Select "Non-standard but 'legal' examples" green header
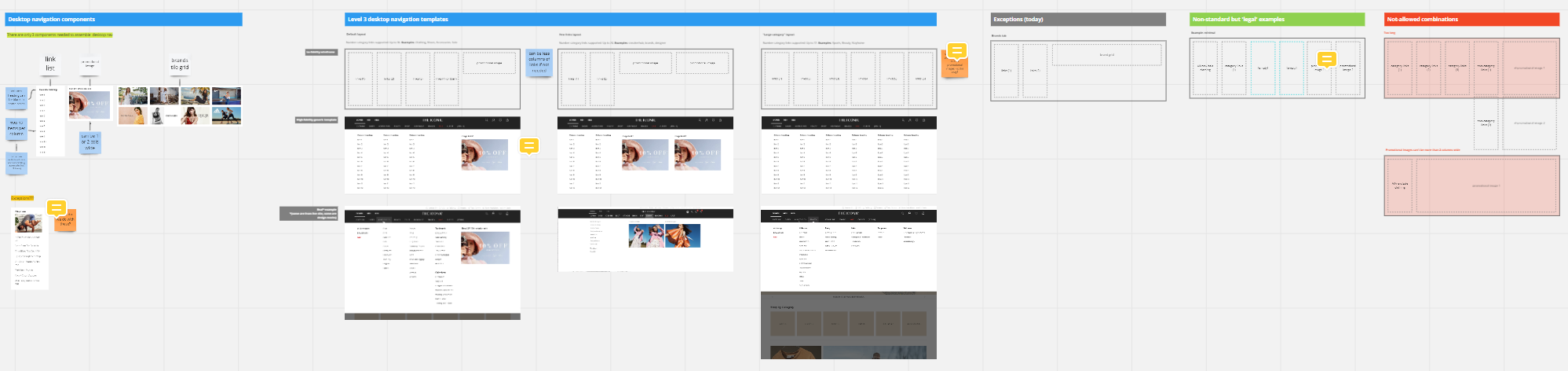This screenshot has width=1568, height=371. click(x=1277, y=19)
